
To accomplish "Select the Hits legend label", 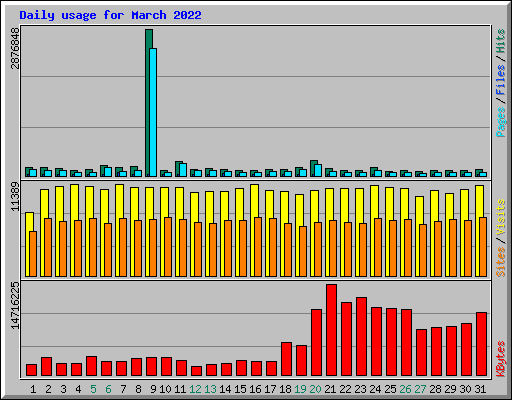I will [501, 41].
